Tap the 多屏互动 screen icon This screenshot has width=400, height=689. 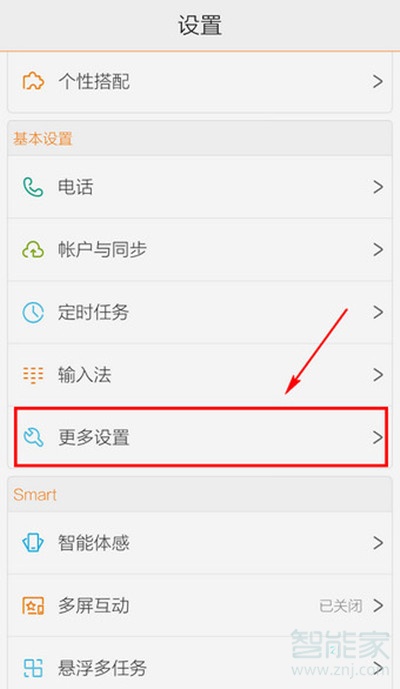[33, 606]
